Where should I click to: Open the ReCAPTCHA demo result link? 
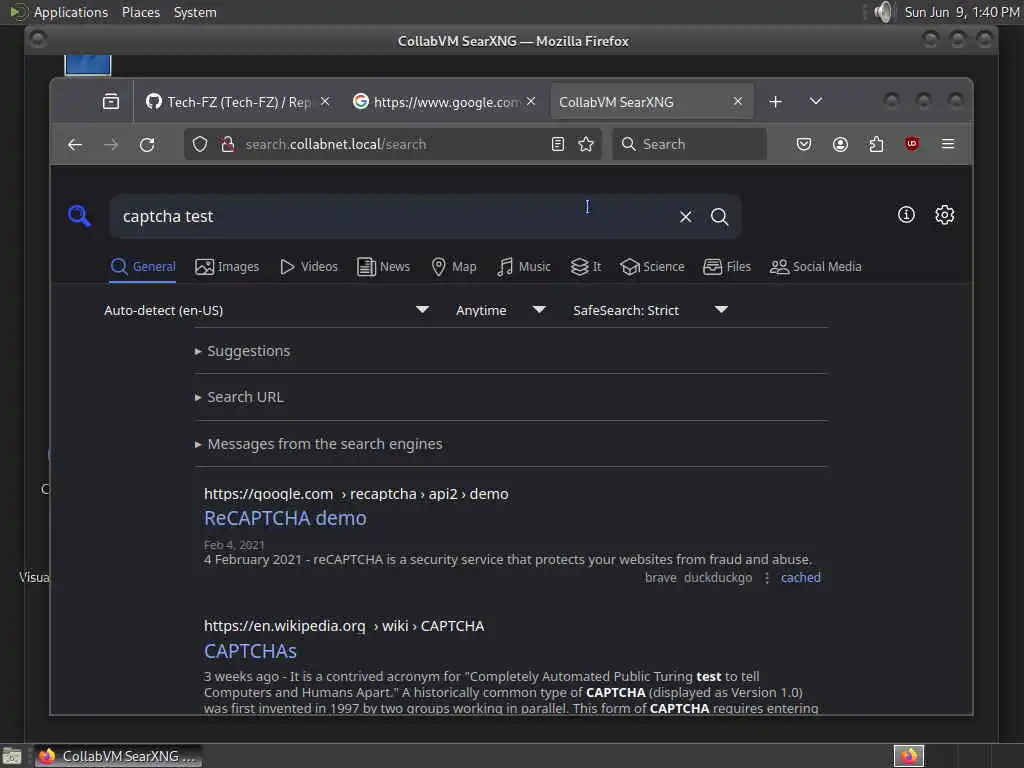(285, 519)
